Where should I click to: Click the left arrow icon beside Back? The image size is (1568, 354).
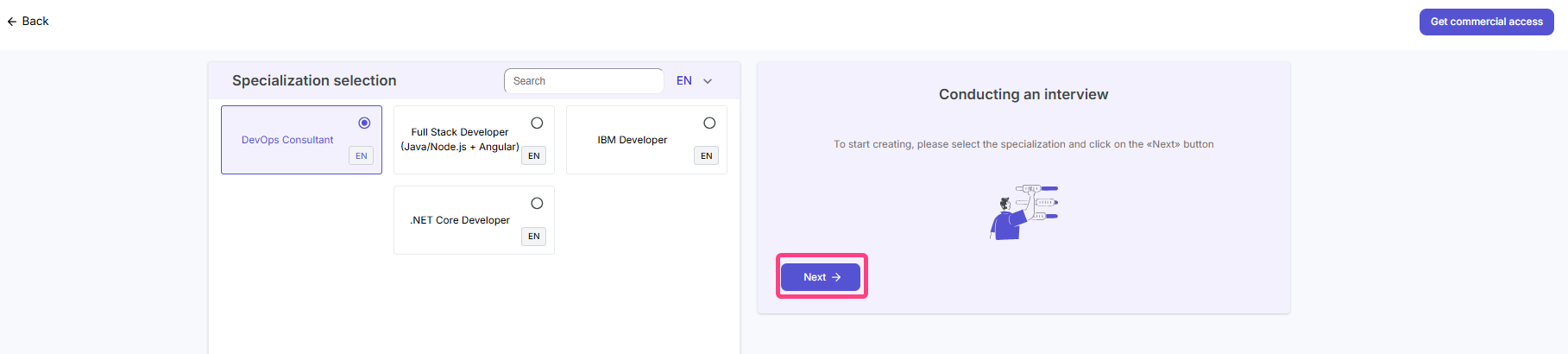coord(12,22)
